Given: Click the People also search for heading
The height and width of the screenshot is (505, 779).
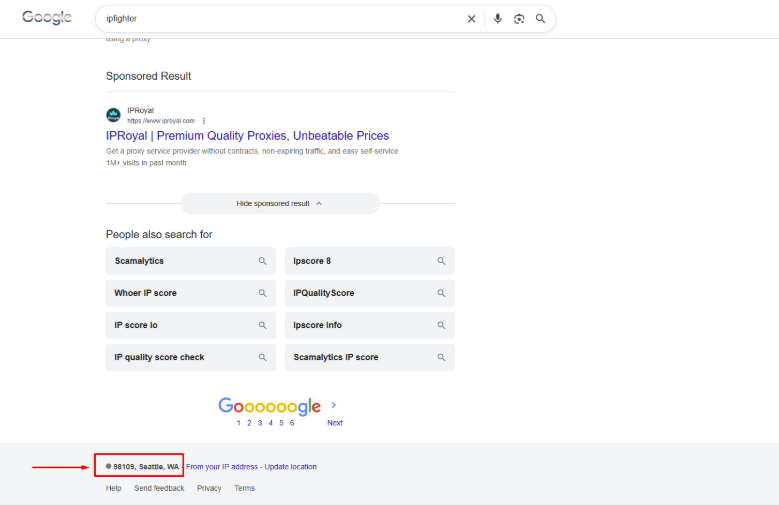Looking at the screenshot, I should pyautogui.click(x=159, y=234).
